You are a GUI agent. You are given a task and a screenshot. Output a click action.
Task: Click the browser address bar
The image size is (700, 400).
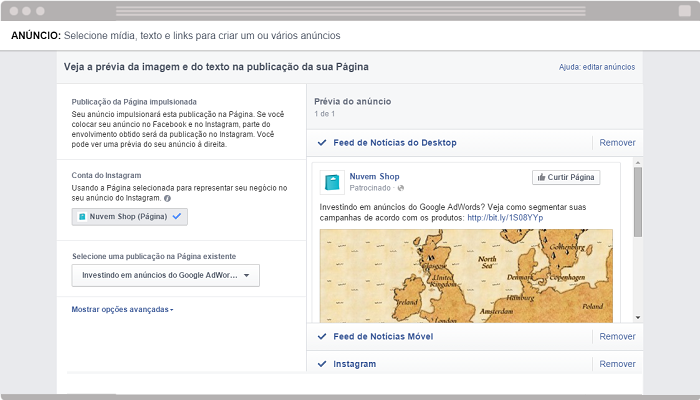(350, 11)
